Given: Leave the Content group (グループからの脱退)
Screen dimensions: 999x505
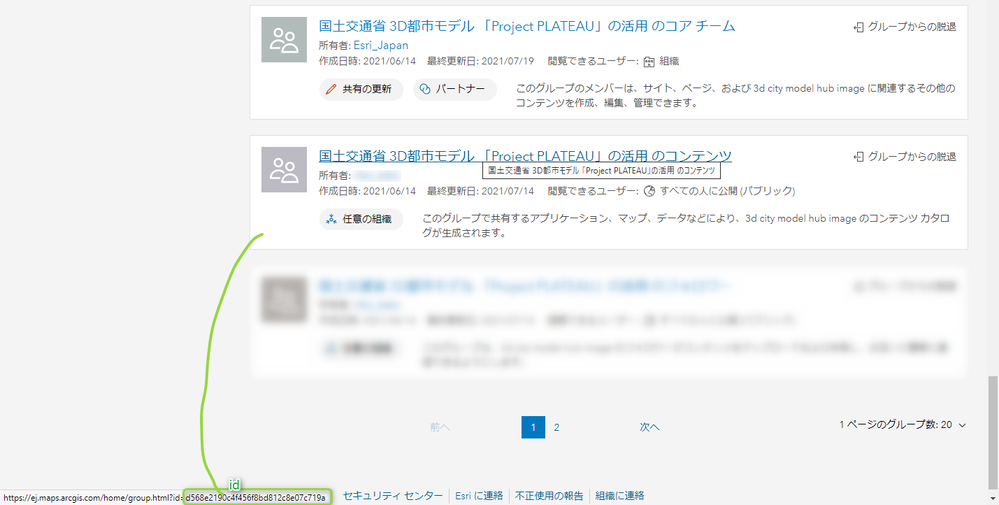Looking at the screenshot, I should 905,157.
